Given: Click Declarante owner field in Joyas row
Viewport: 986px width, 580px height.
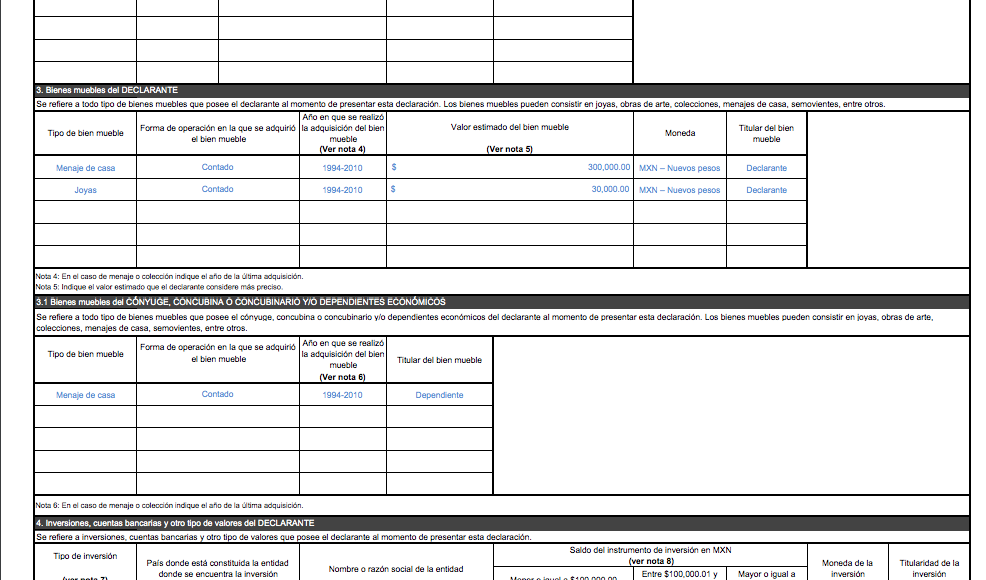Looking at the screenshot, I should tap(766, 190).
